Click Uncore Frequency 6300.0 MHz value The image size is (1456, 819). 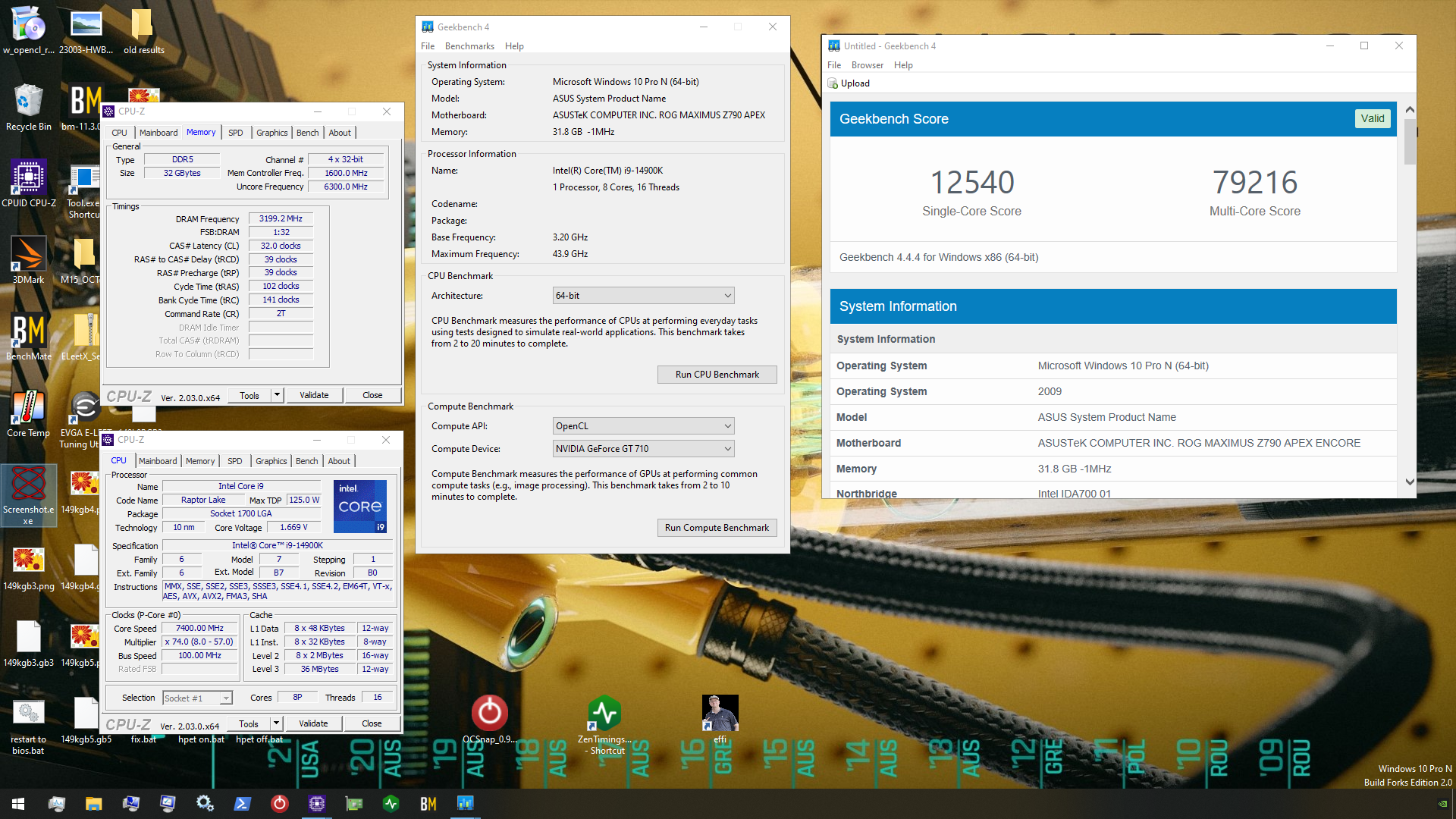coord(346,187)
